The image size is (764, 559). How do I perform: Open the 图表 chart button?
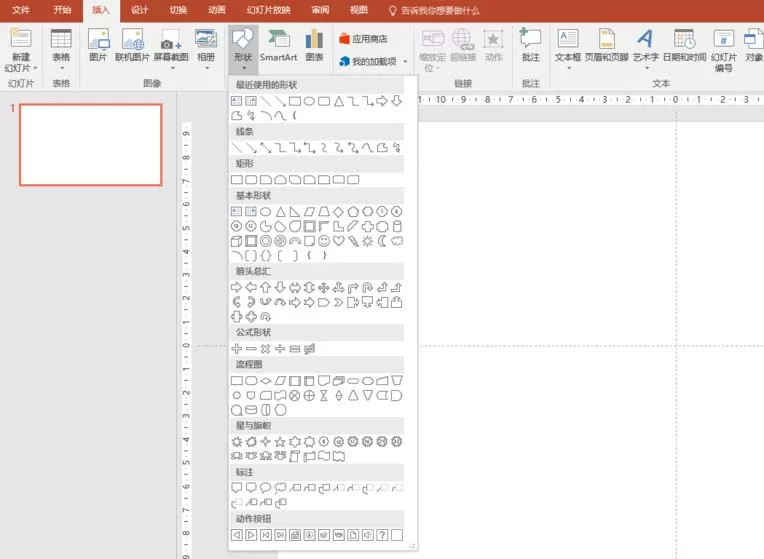(x=314, y=46)
